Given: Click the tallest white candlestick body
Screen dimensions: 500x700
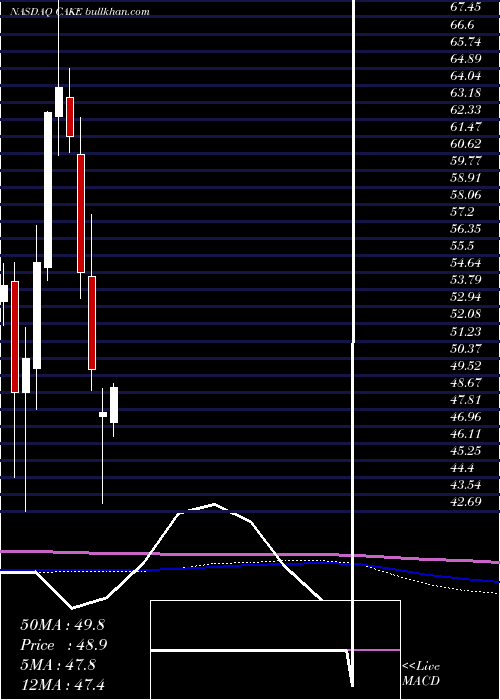Looking at the screenshot, I should [48, 190].
